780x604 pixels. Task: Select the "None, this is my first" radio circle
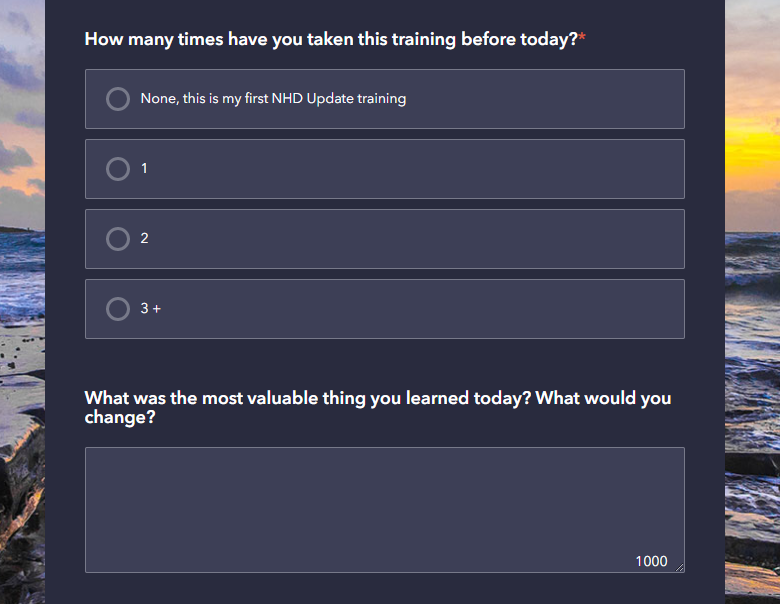[118, 99]
